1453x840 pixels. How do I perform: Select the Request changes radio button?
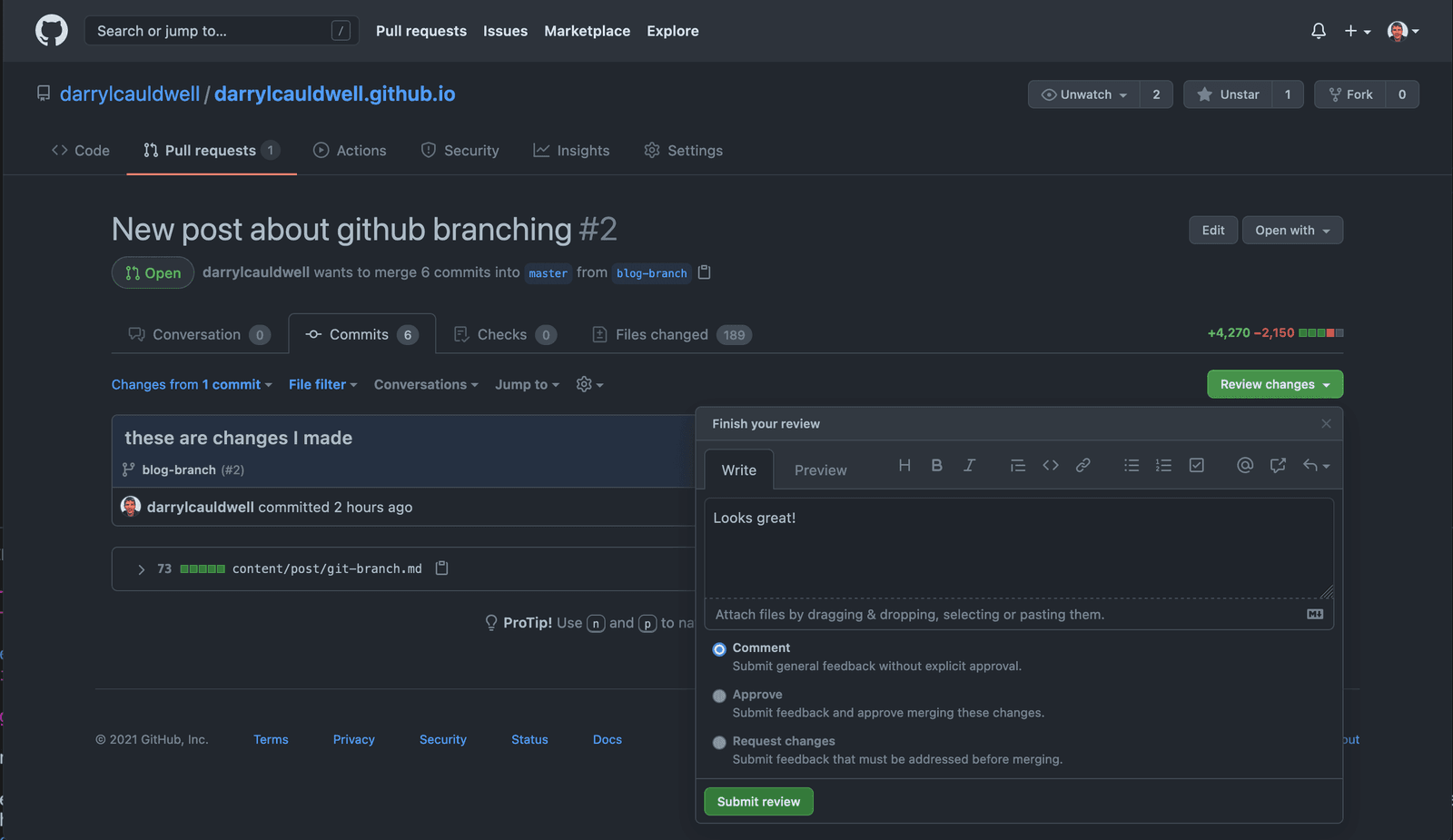click(719, 742)
